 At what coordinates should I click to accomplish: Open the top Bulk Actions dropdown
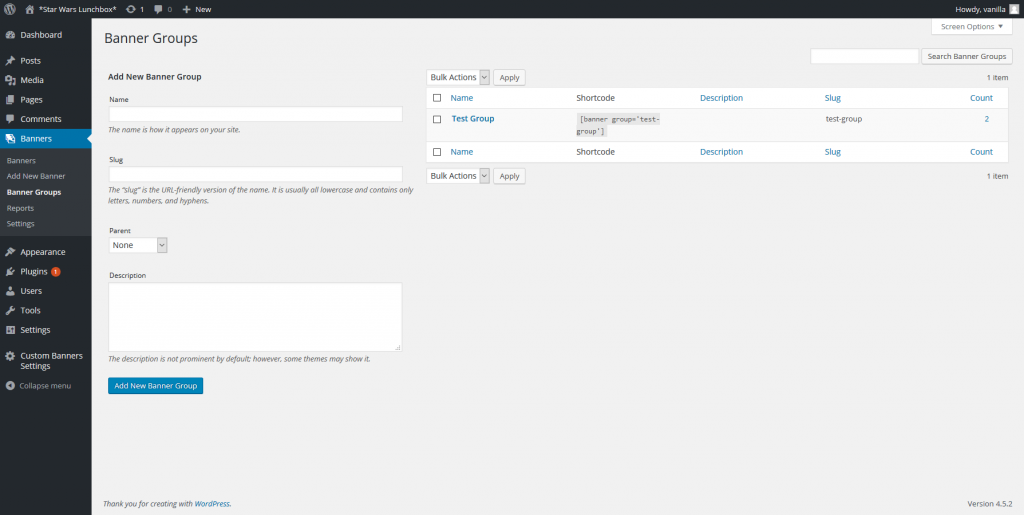tap(458, 77)
